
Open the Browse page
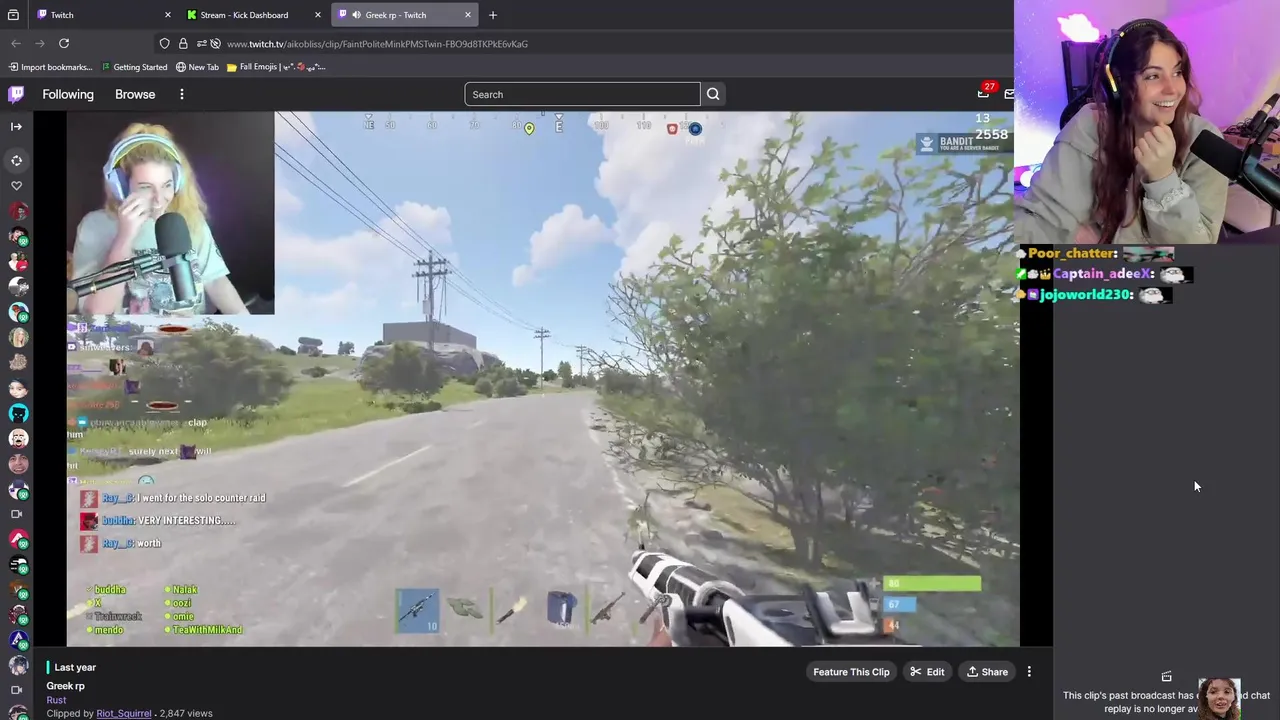click(x=135, y=94)
